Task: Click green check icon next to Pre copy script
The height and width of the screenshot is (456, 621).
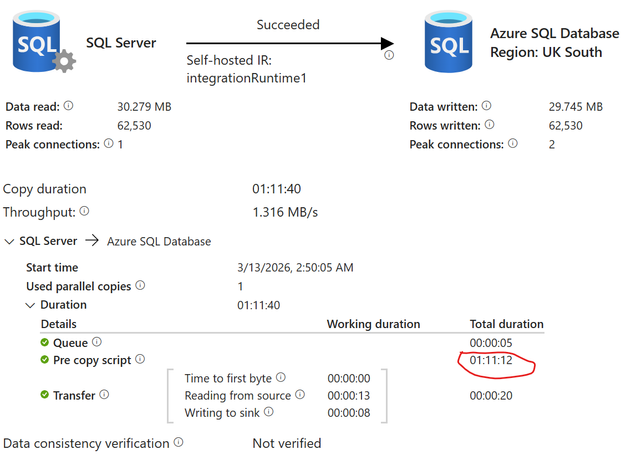Action: click(45, 360)
